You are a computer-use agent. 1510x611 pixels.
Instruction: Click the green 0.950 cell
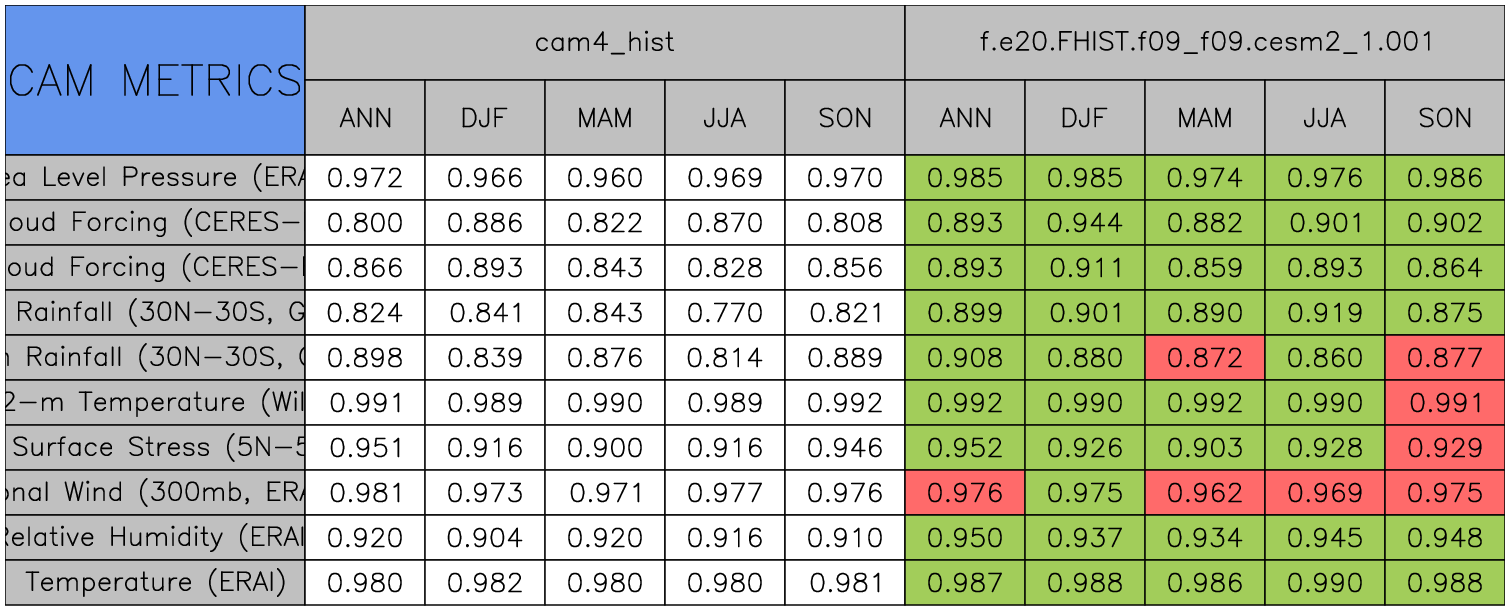[965, 538]
